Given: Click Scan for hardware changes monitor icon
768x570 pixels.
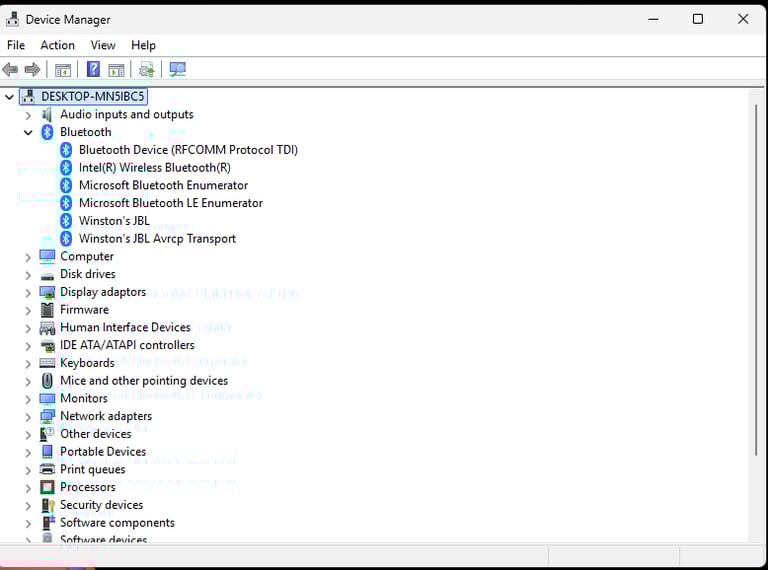Looking at the screenshot, I should coord(177,69).
